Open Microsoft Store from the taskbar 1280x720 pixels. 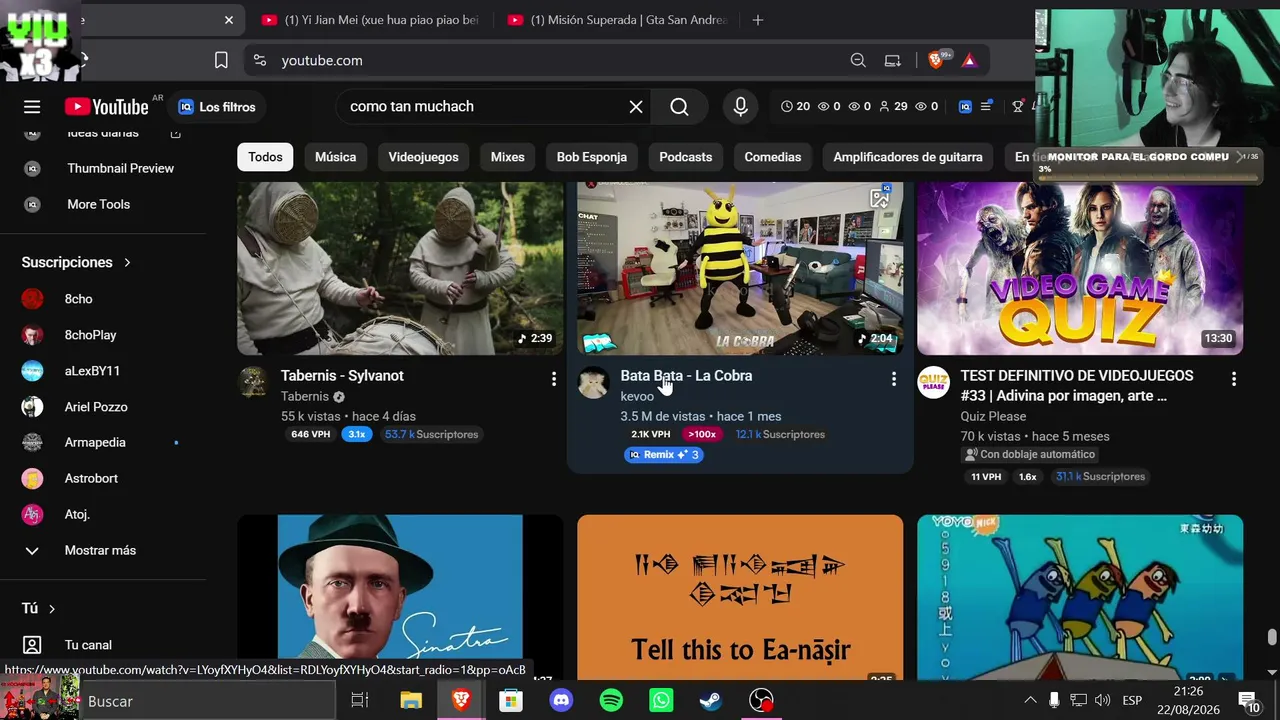[x=511, y=701]
